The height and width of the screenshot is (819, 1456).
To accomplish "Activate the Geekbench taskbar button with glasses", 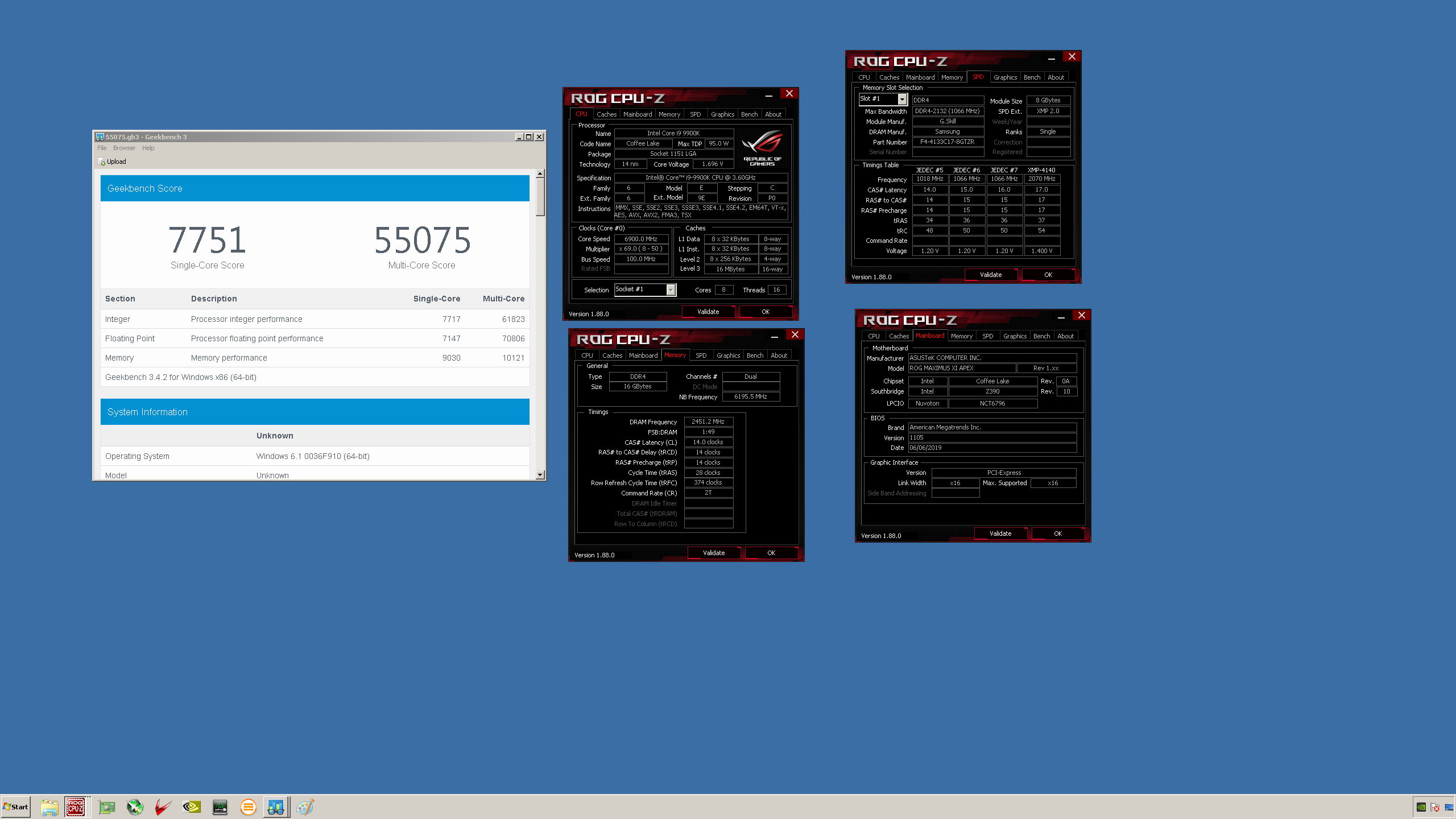I will (276, 807).
